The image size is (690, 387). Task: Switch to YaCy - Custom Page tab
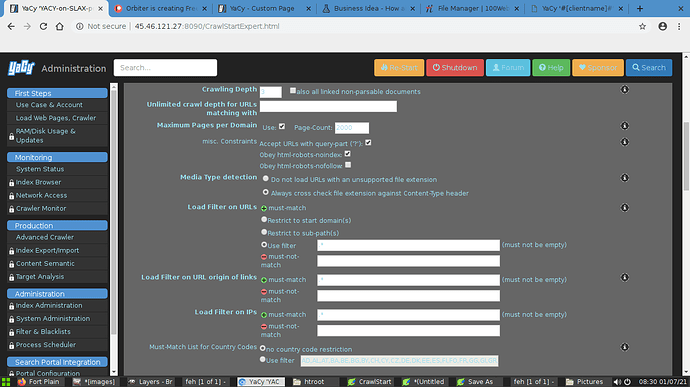pyautogui.click(x=264, y=8)
